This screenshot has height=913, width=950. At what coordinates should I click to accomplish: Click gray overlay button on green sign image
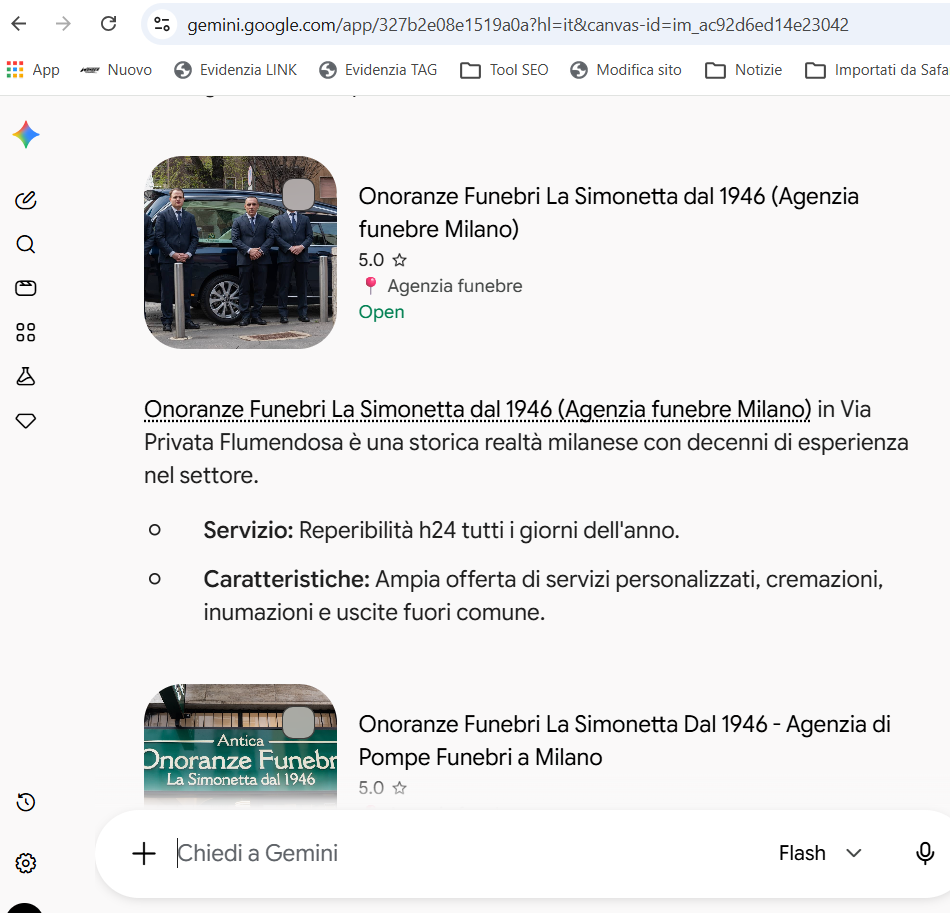tap(298, 722)
